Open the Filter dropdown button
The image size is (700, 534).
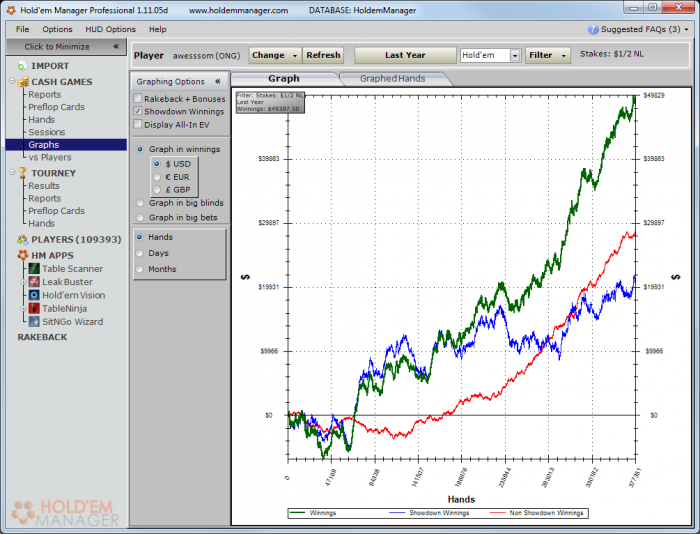point(546,56)
